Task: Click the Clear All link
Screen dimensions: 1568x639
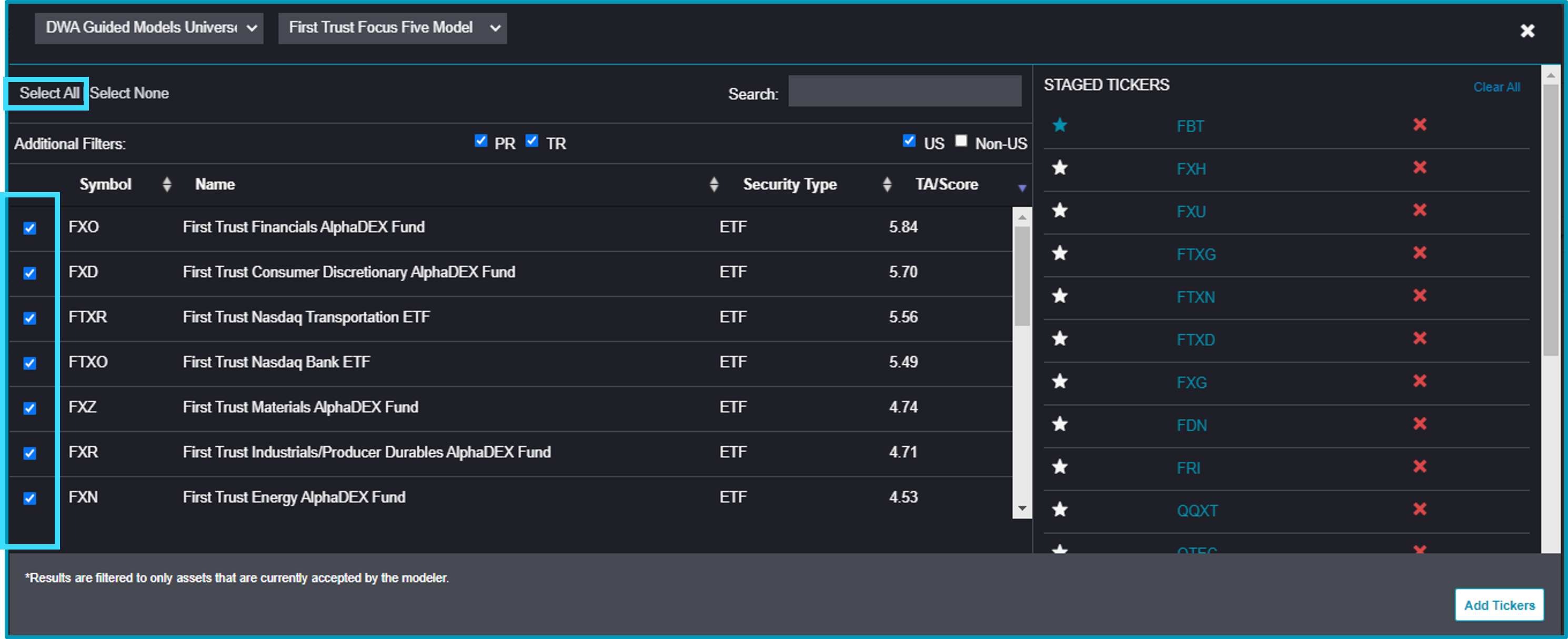Action: point(1496,87)
